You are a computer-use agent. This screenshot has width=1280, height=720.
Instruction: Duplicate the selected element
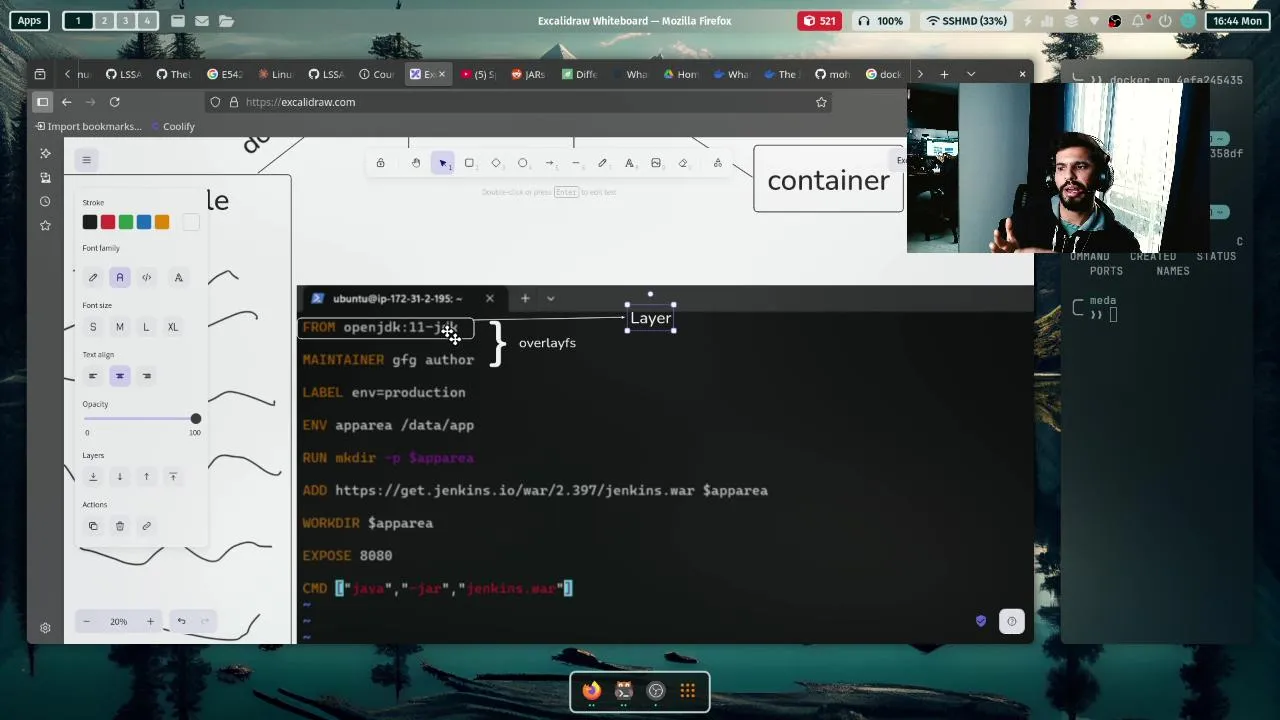coord(93,526)
